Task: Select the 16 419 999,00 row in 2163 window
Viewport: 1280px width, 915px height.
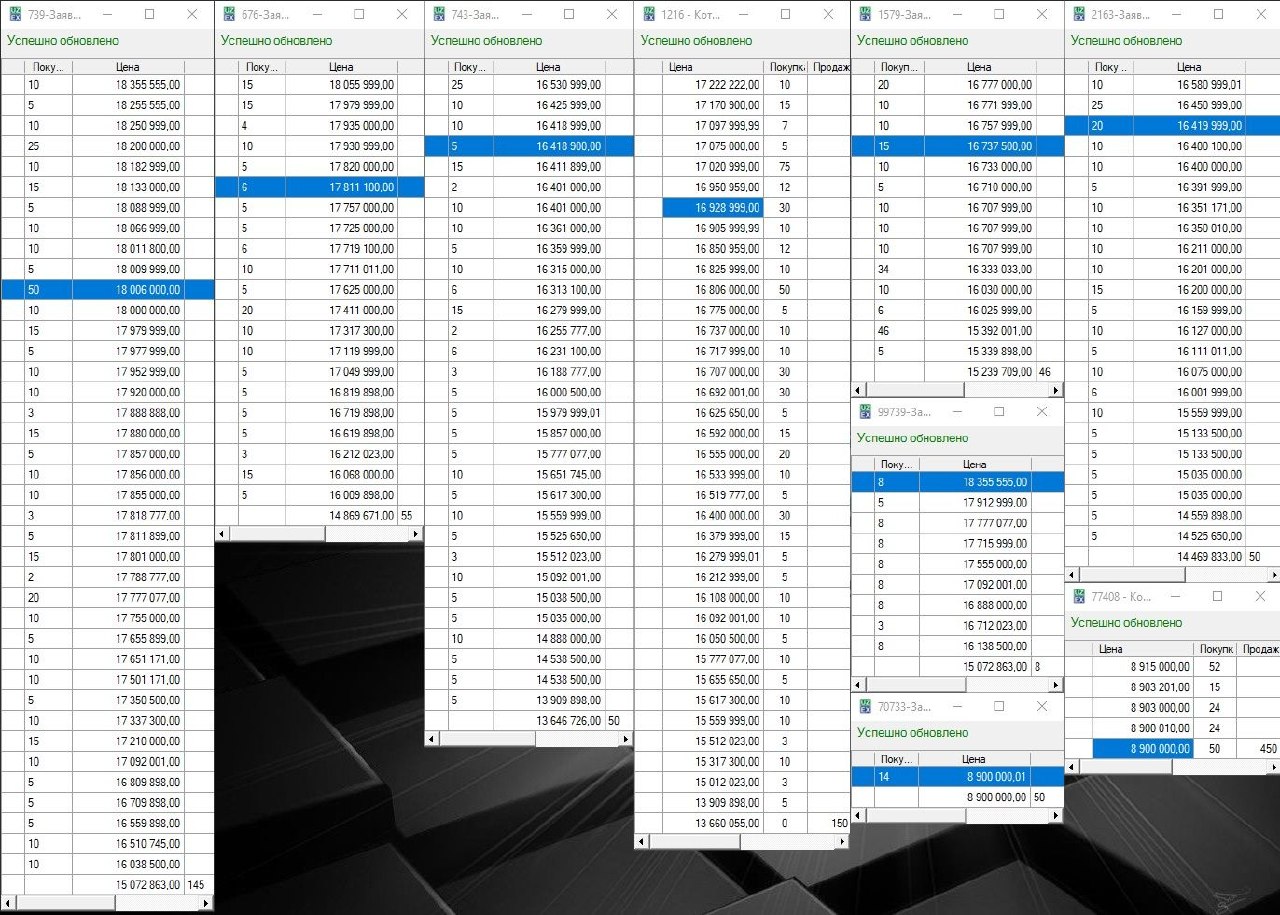Action: [1167, 126]
